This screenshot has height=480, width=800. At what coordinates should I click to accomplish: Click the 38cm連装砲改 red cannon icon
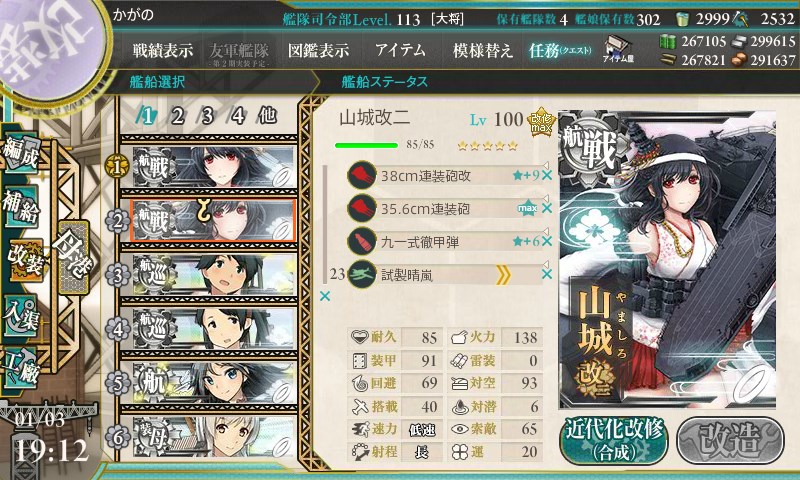coord(361,175)
